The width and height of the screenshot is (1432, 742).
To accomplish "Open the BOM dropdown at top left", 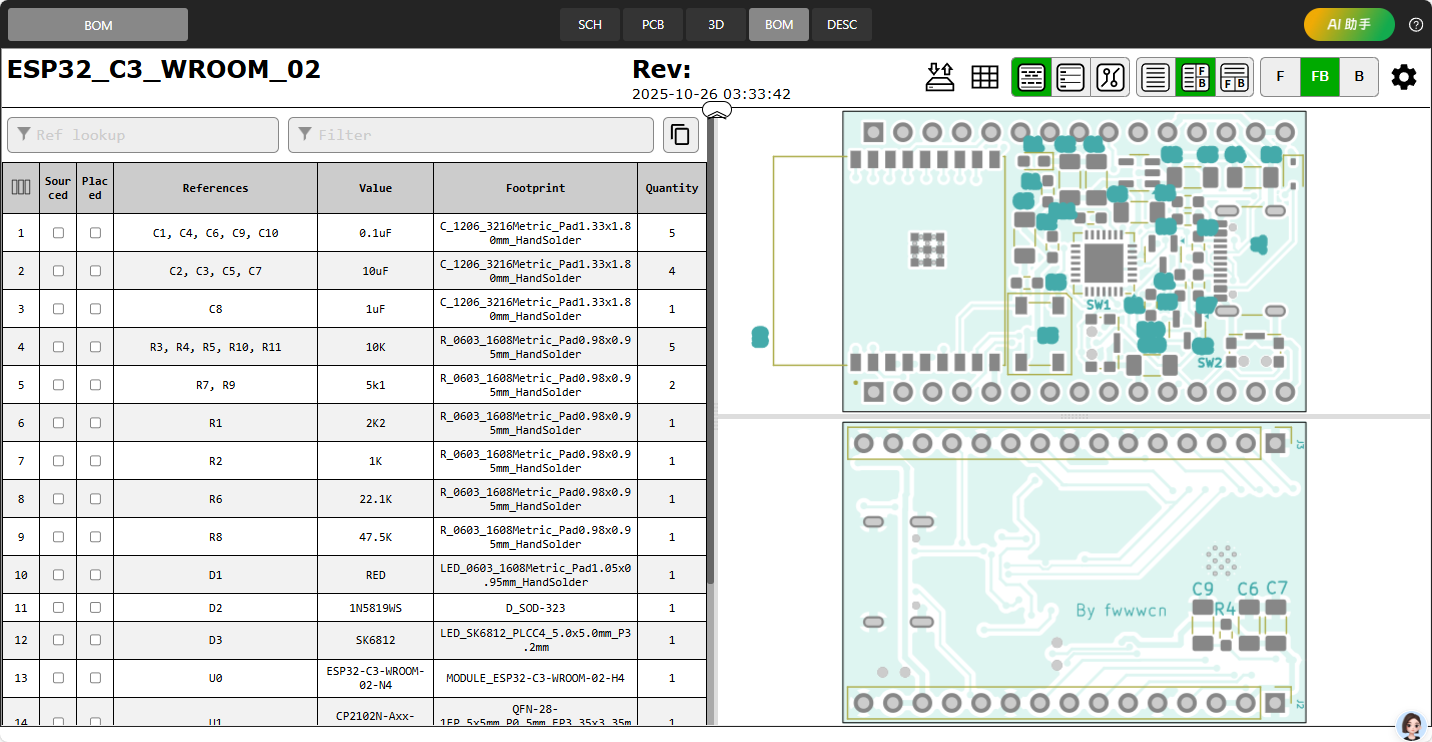I will pos(98,25).
